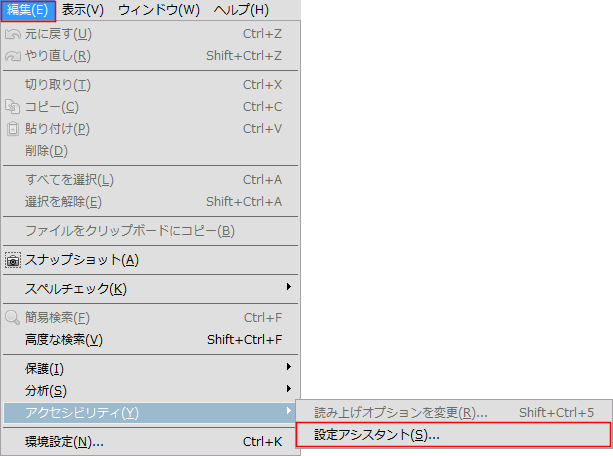Screen dimensions: 613x456
Task: Open the 表示(V) menu
Action: (x=83, y=10)
